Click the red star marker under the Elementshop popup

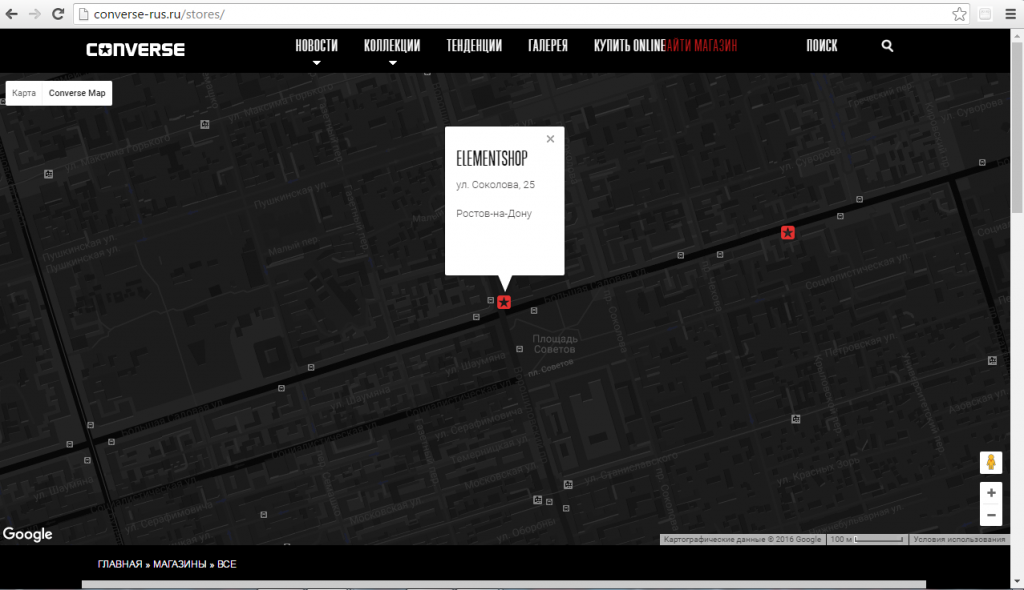504,302
